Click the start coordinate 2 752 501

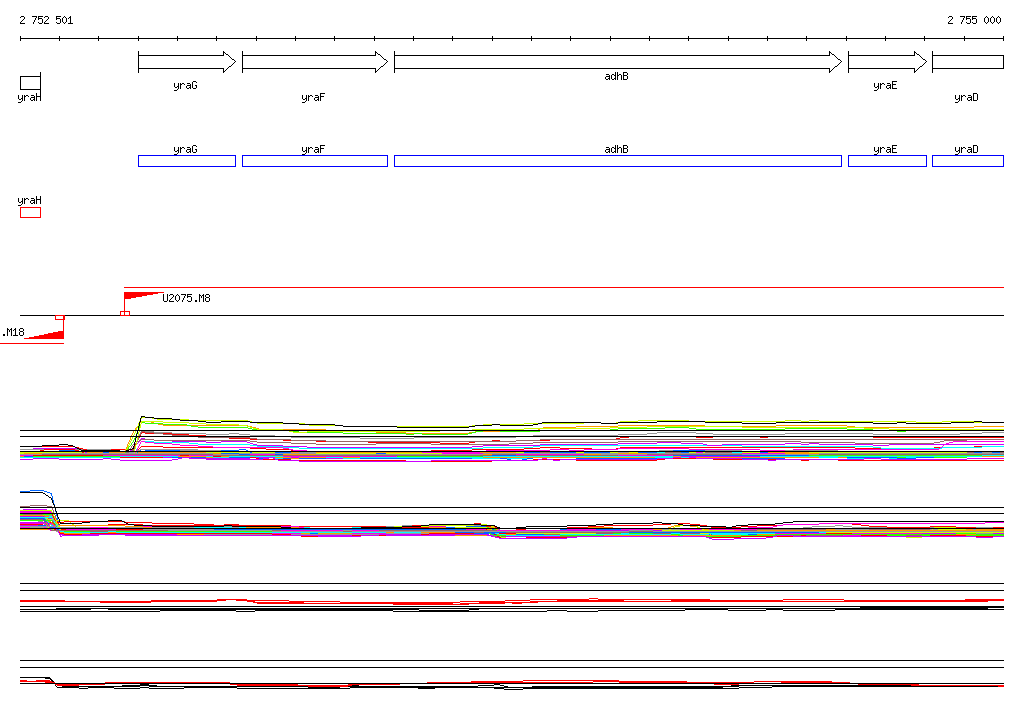point(46,20)
